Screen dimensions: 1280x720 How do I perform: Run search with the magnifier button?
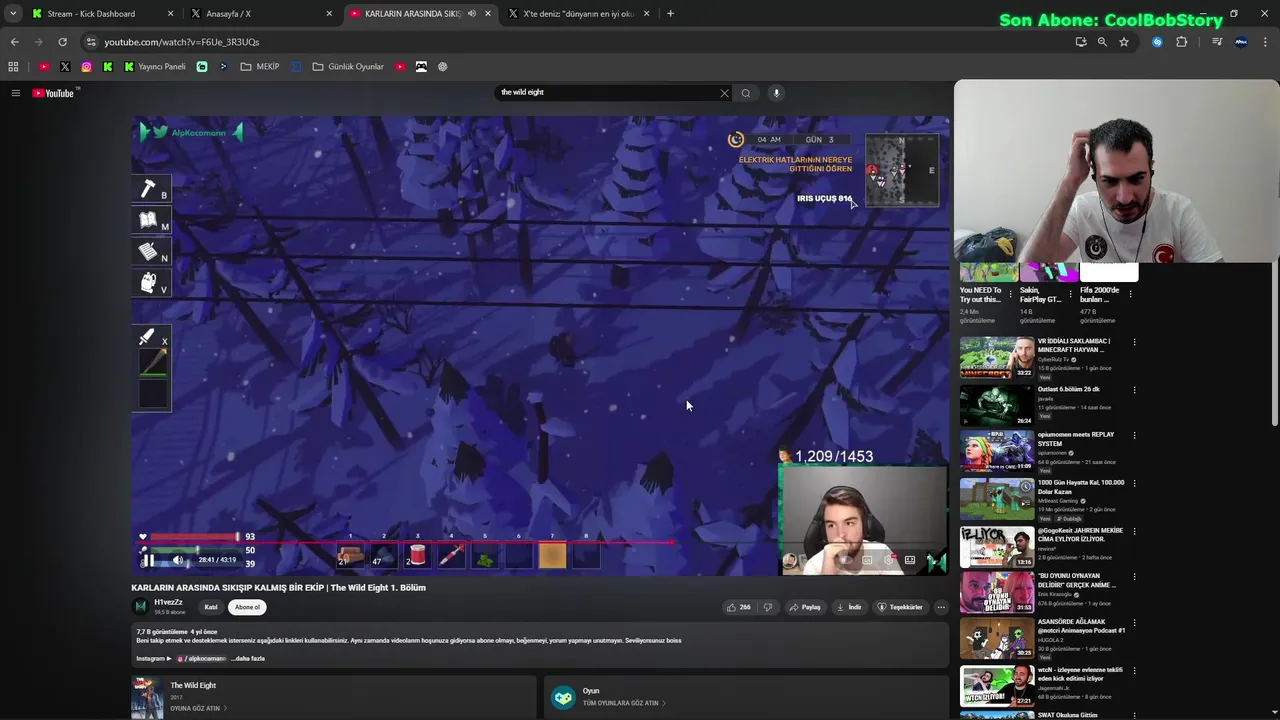coord(746,93)
